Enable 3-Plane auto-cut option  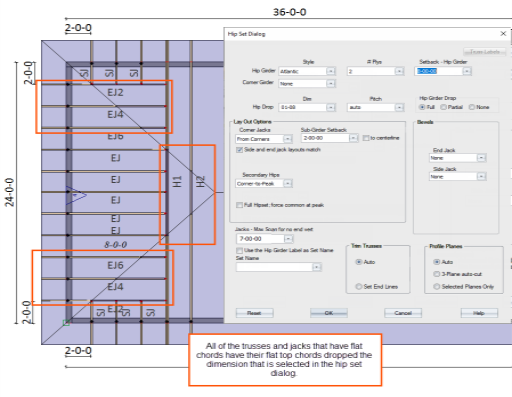click(436, 274)
